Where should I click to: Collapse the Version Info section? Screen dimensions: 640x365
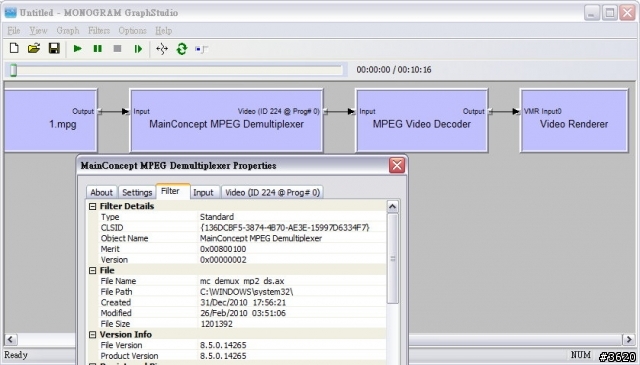93,334
